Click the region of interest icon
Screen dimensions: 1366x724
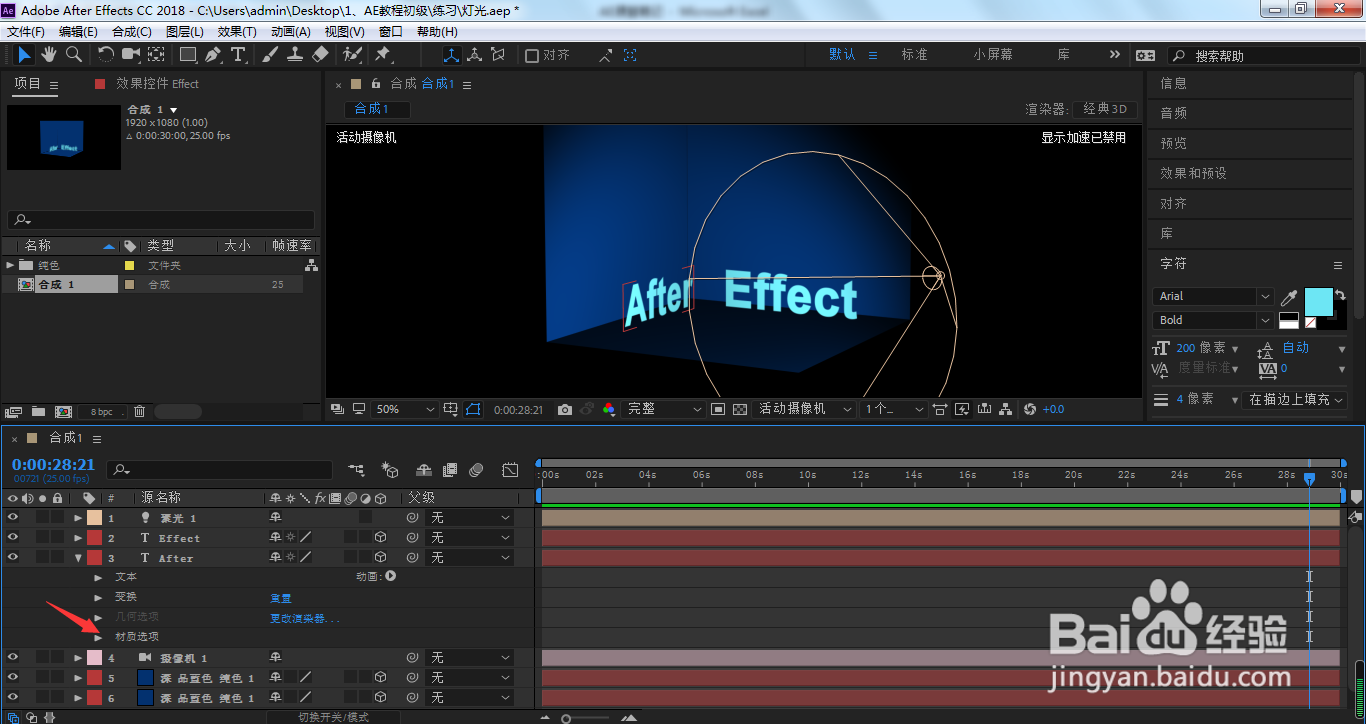coord(718,409)
